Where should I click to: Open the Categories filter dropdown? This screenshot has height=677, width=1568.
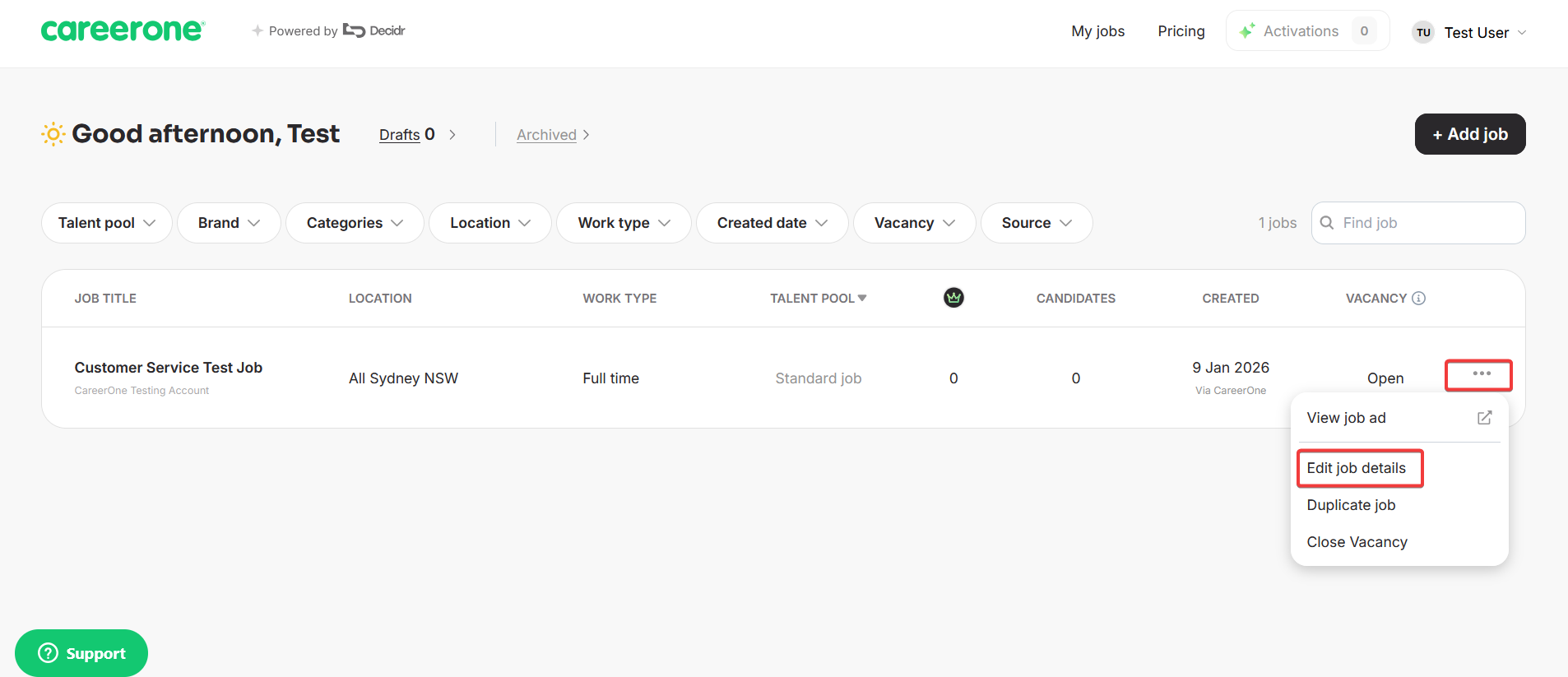(x=355, y=223)
